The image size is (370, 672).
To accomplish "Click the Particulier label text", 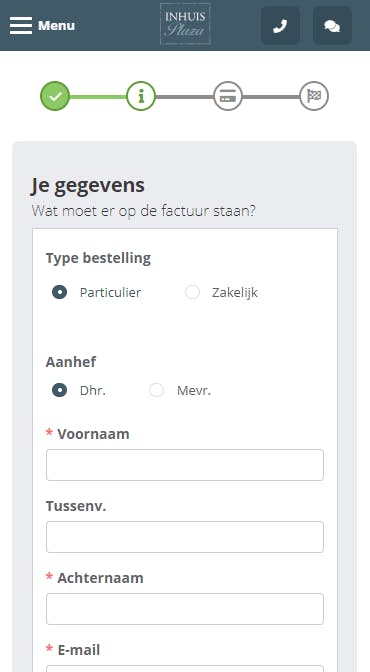I will (x=110, y=293).
